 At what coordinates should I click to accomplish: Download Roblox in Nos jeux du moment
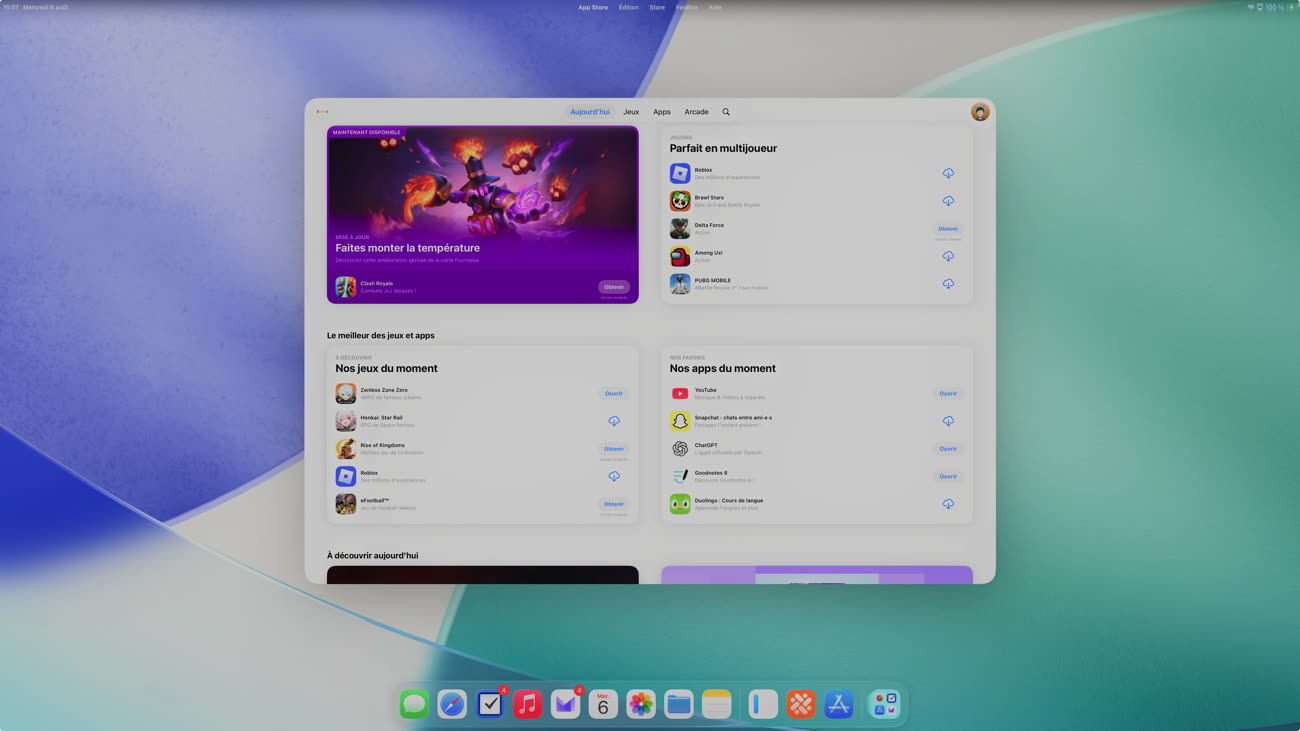tap(614, 476)
